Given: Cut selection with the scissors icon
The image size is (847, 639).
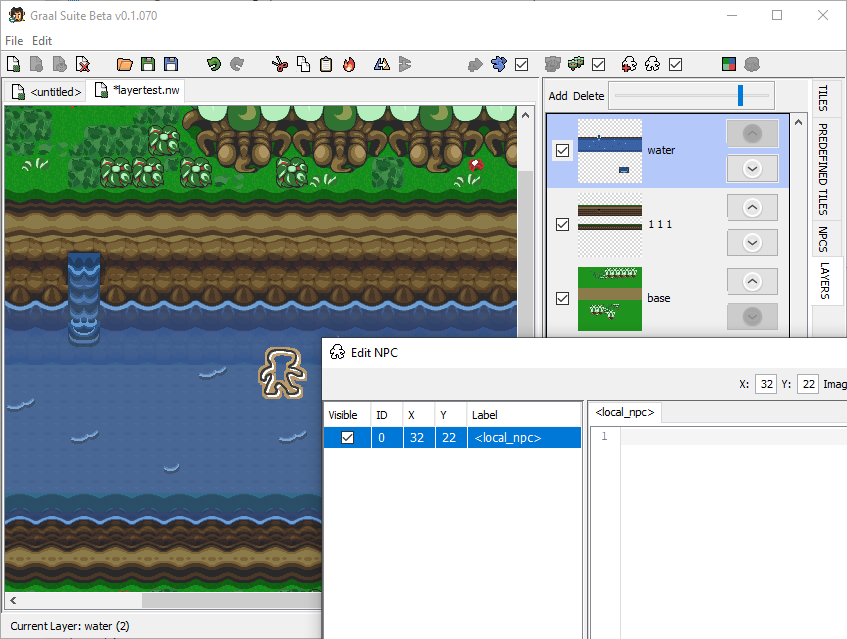Looking at the screenshot, I should click(x=280, y=64).
